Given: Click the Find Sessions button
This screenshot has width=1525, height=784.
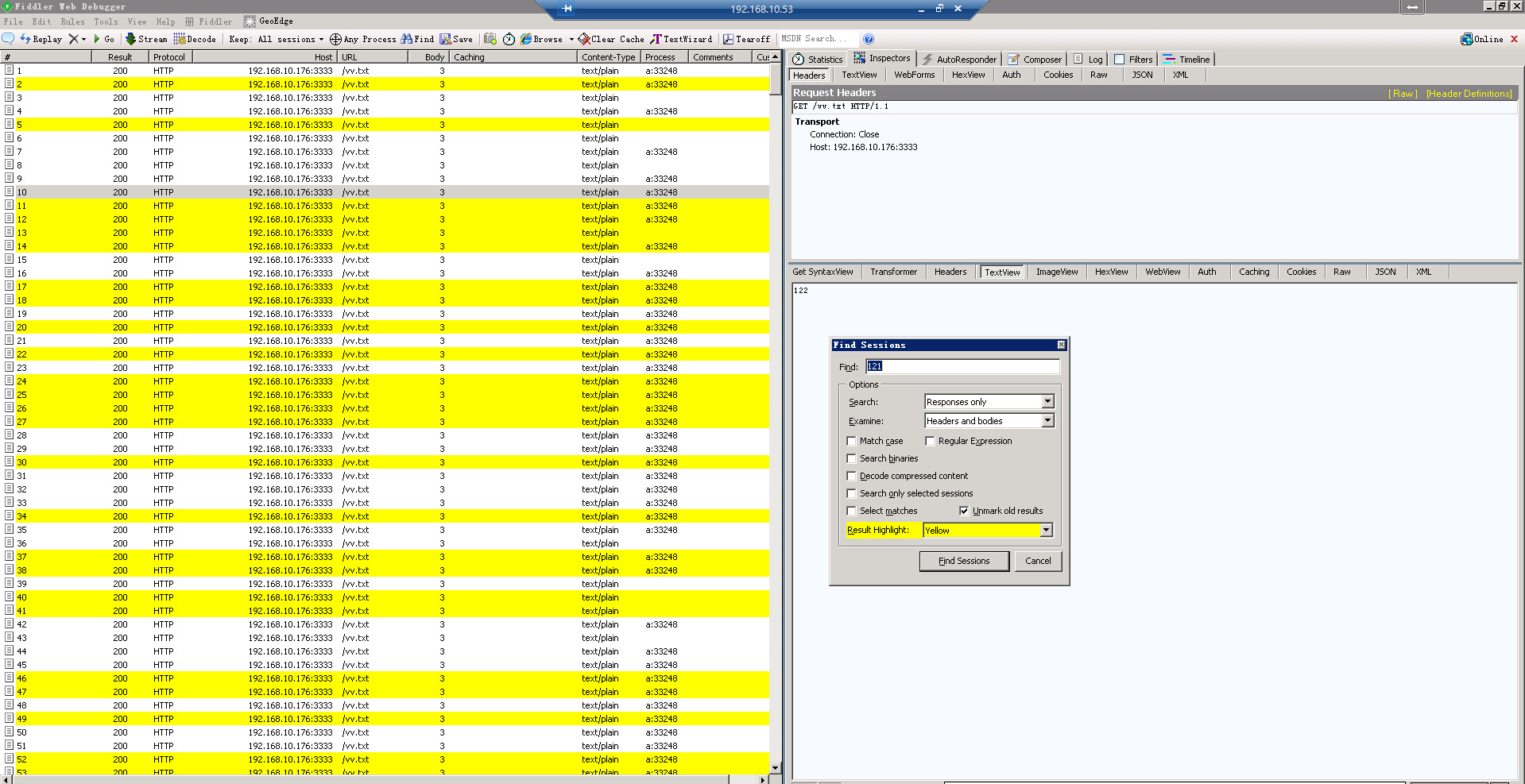Looking at the screenshot, I should (964, 561).
